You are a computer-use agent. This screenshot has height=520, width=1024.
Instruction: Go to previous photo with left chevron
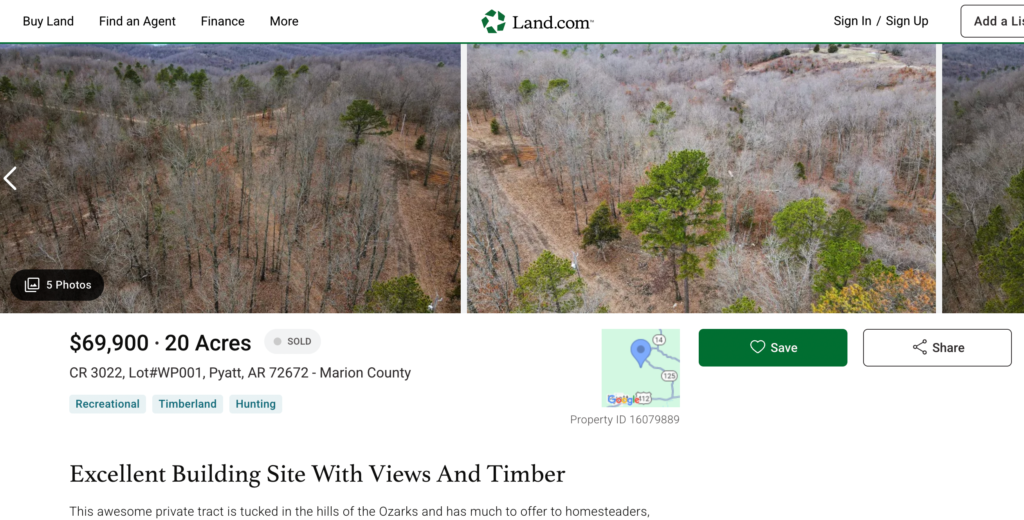click(10, 178)
